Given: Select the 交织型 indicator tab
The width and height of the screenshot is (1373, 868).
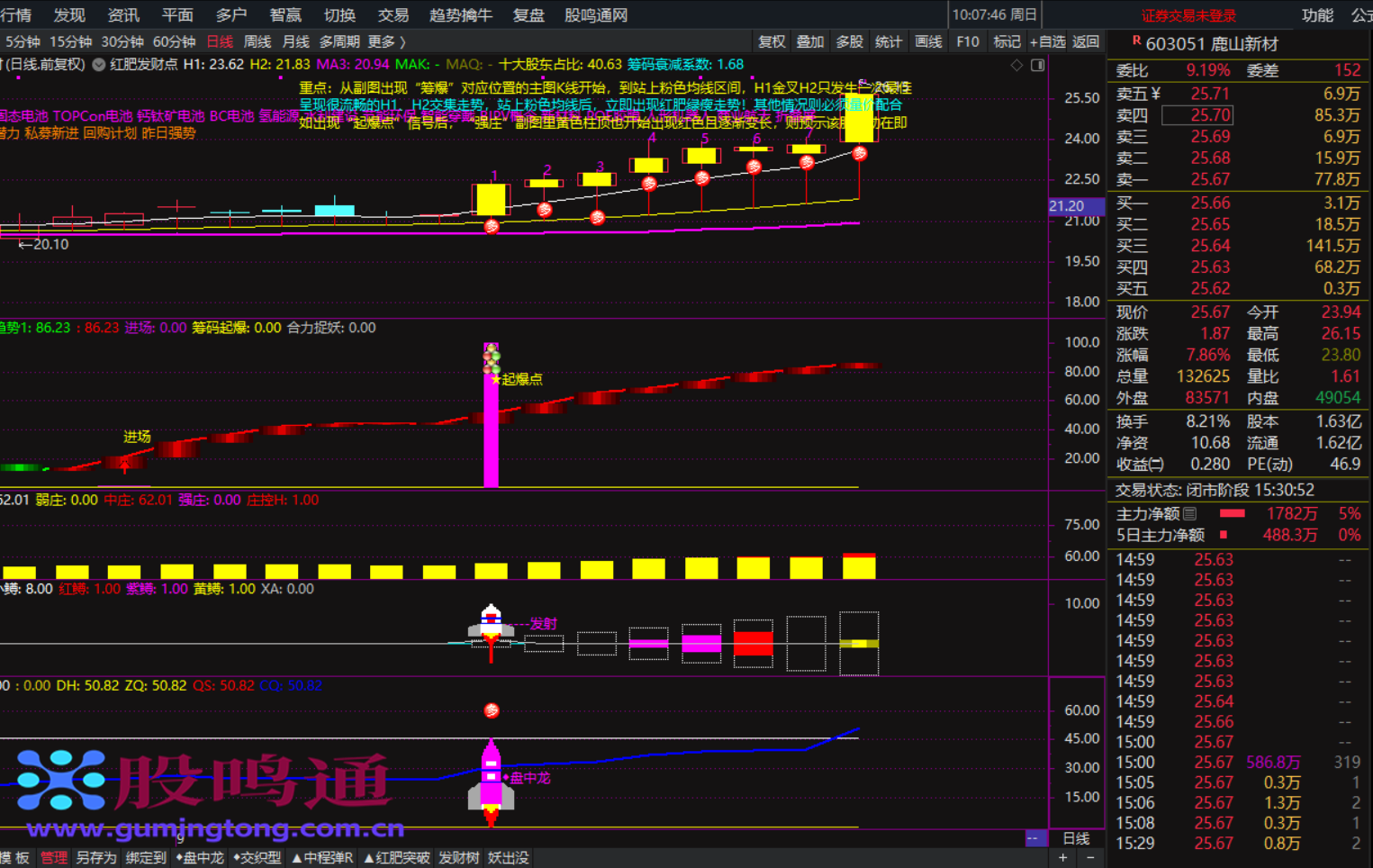Looking at the screenshot, I should (x=257, y=858).
